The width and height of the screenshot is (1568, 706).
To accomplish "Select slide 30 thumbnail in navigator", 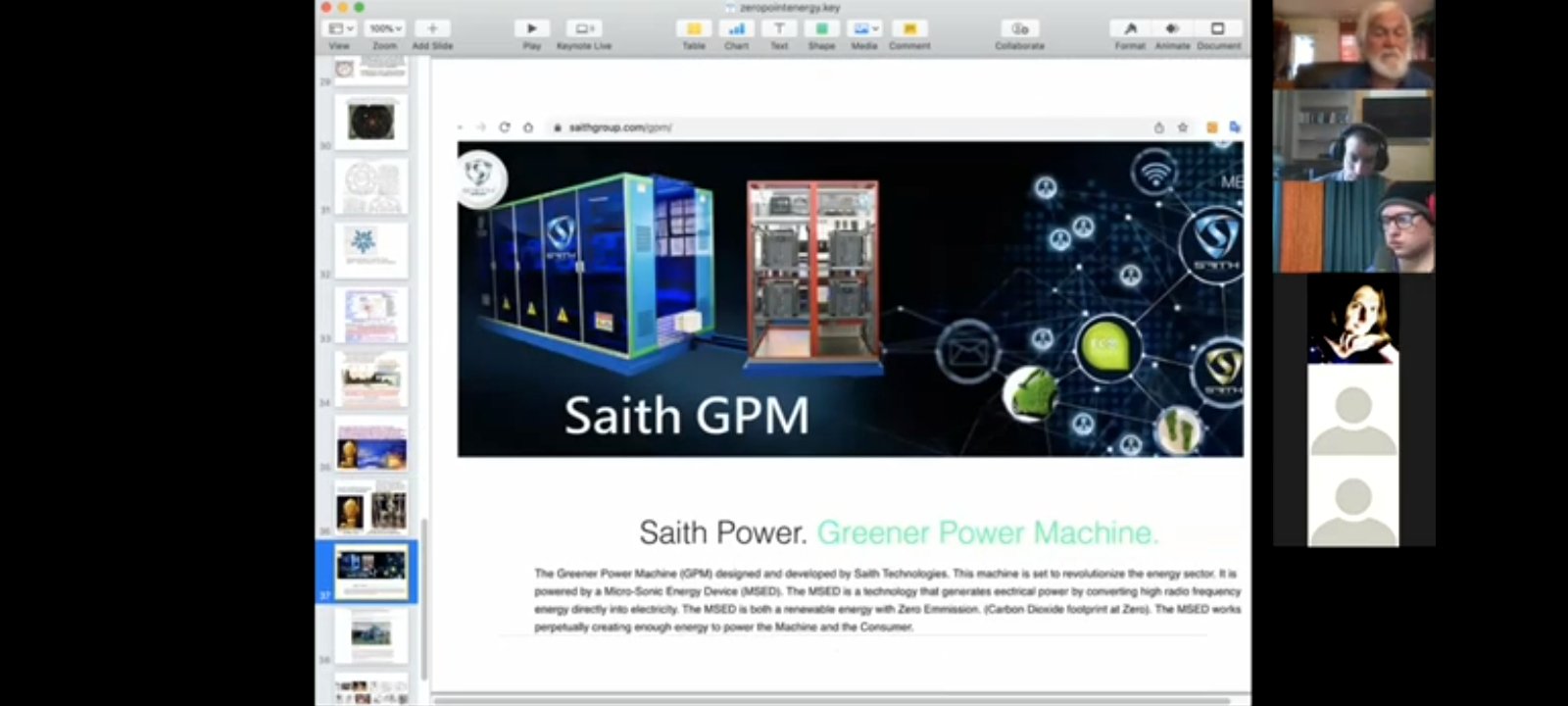I will [x=371, y=121].
